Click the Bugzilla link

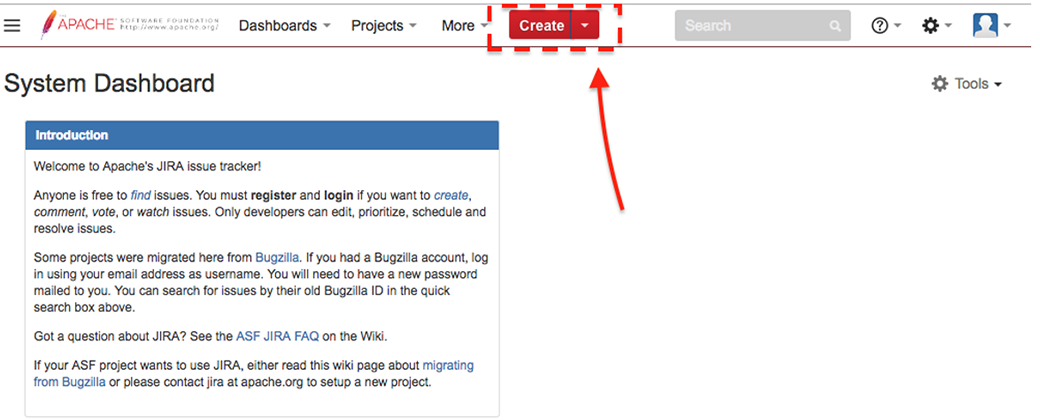click(277, 257)
